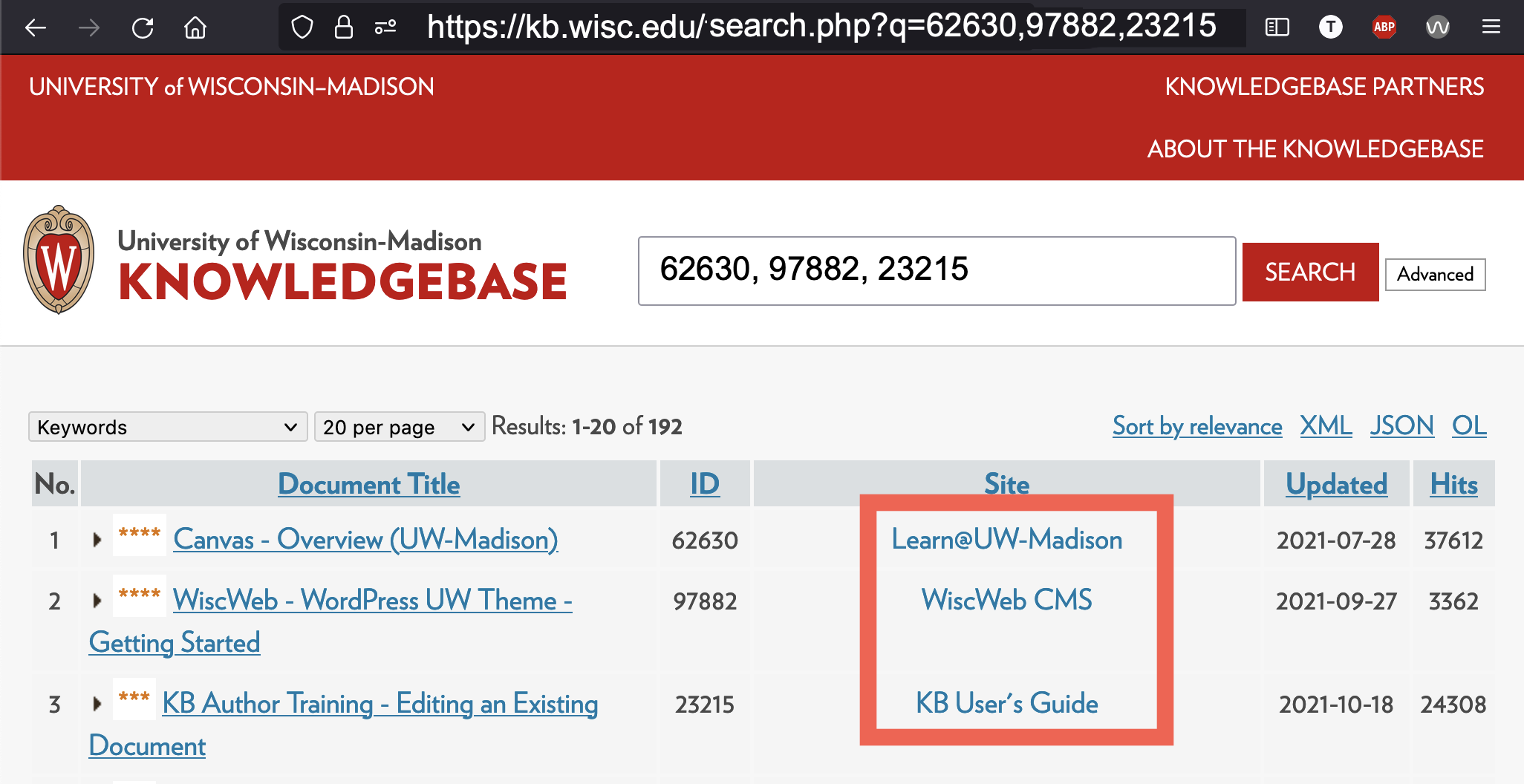This screenshot has width=1524, height=784.
Task: Sort by the Document Title column header
Action: tap(369, 484)
